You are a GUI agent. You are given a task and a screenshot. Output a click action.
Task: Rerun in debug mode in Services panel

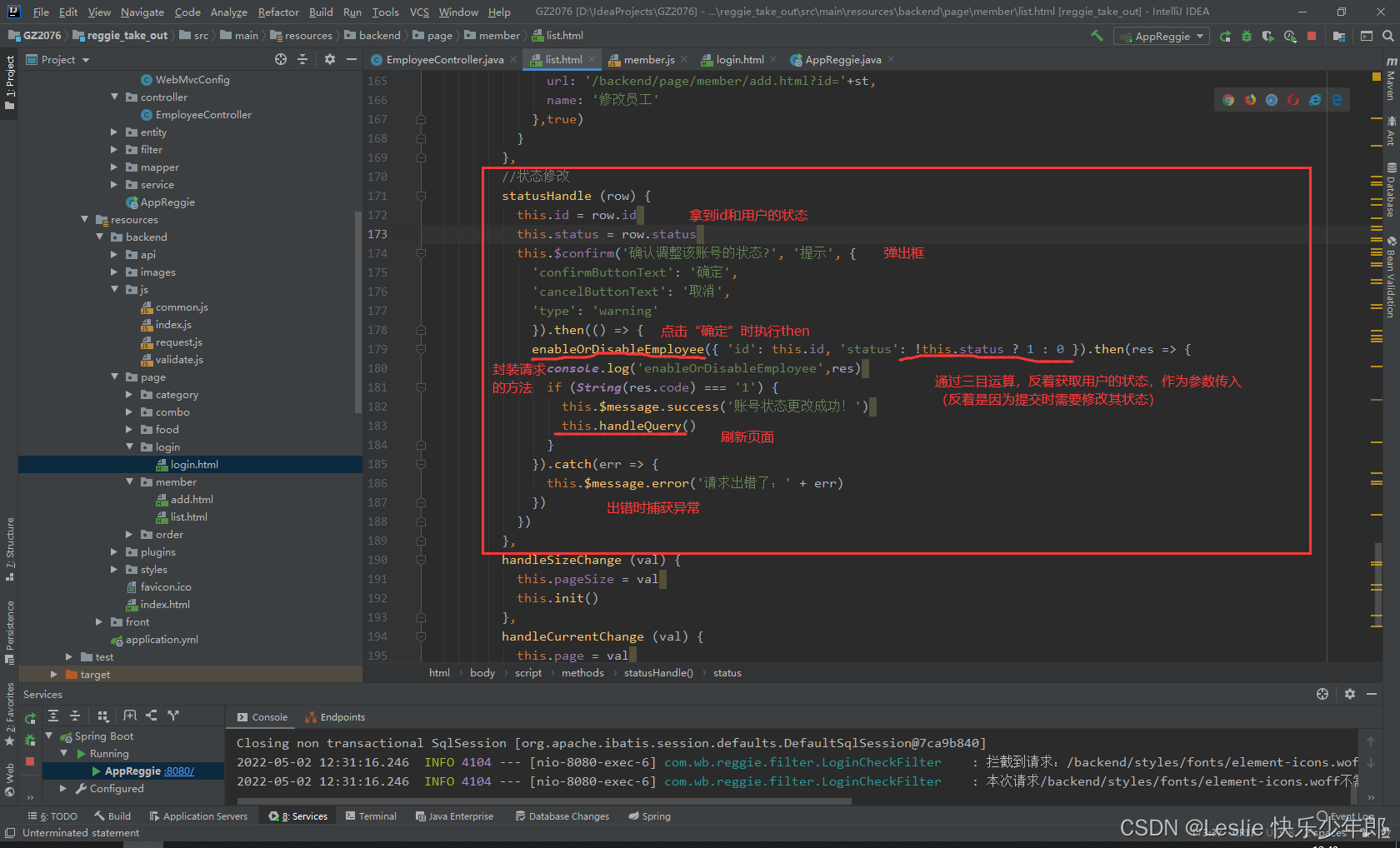pyautogui.click(x=30, y=740)
